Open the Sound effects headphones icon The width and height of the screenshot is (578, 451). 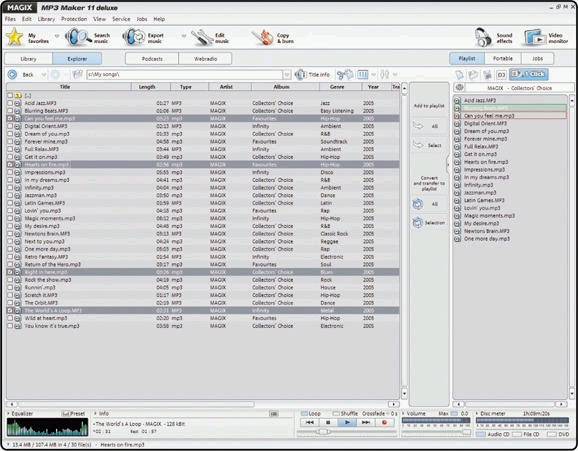(x=483, y=38)
